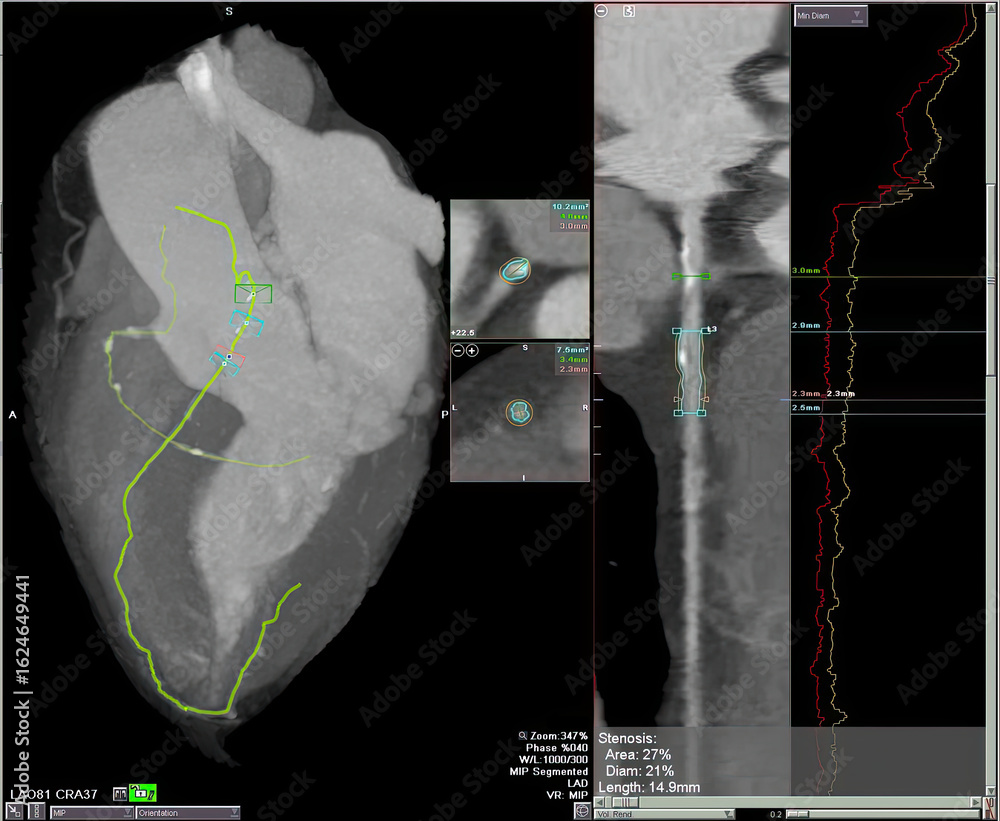This screenshot has width=1000, height=821.
Task: Open the Orientation dropdown
Action: pos(188,813)
